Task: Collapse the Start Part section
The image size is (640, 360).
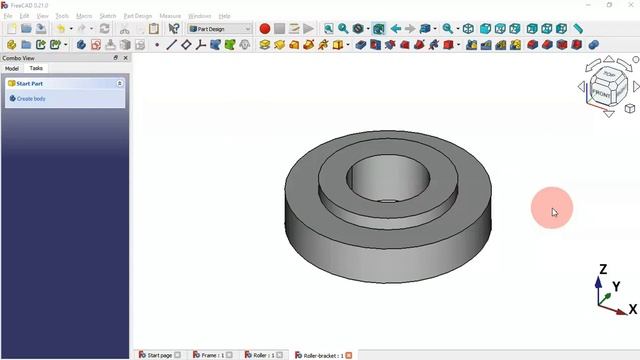Action: [x=120, y=83]
